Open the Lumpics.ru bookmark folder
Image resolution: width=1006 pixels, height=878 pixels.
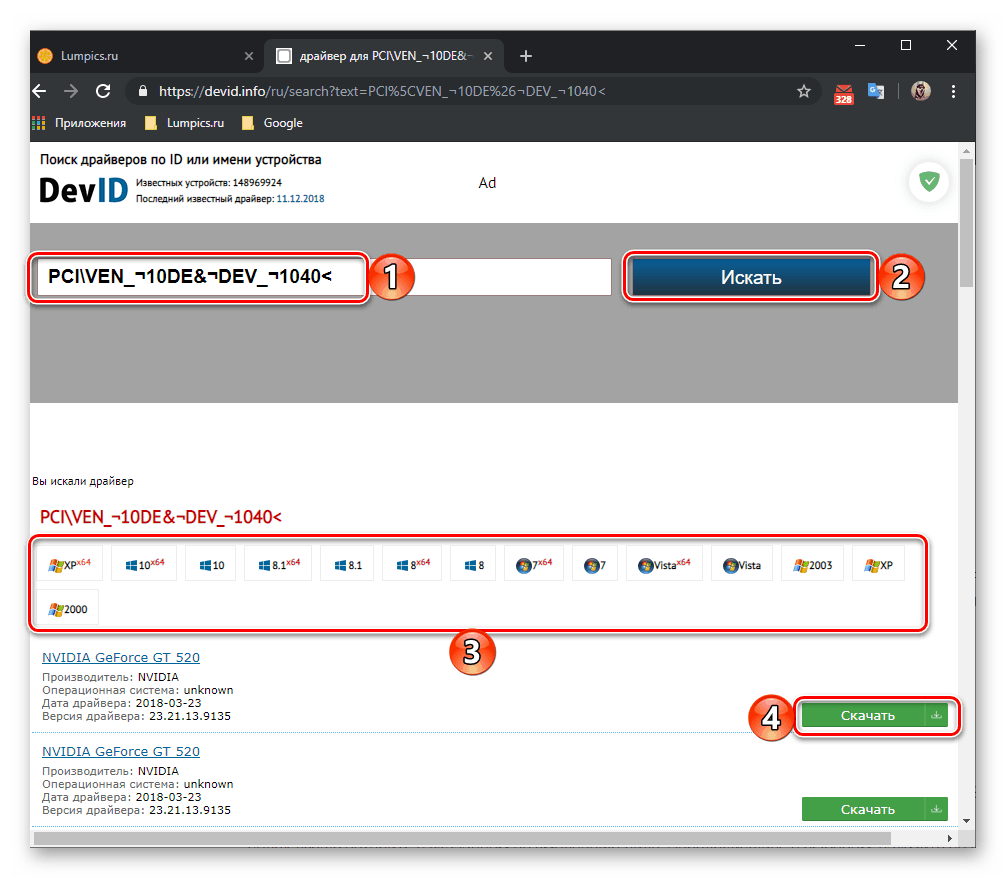[x=185, y=123]
